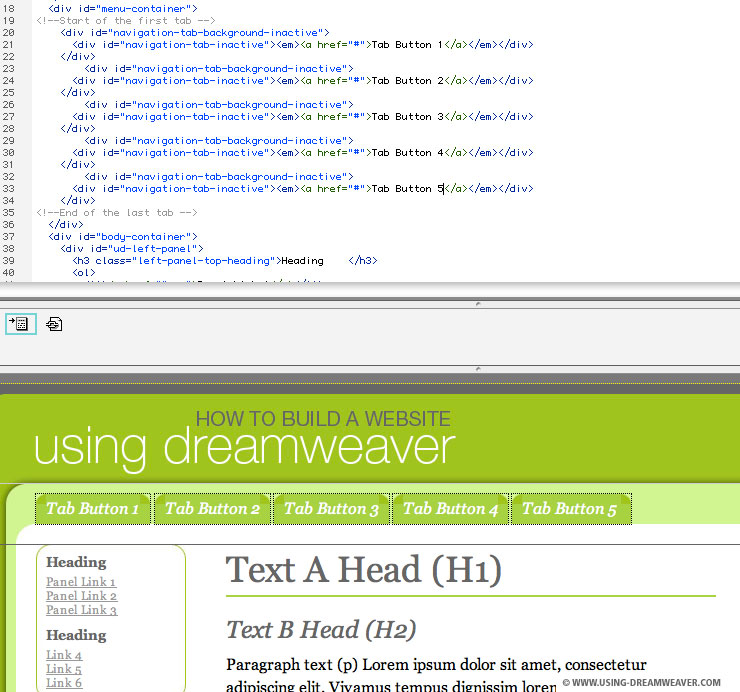Place cursor in Paragraph text (p) Lorem ipsum
The width and height of the screenshot is (740, 692).
point(436,665)
